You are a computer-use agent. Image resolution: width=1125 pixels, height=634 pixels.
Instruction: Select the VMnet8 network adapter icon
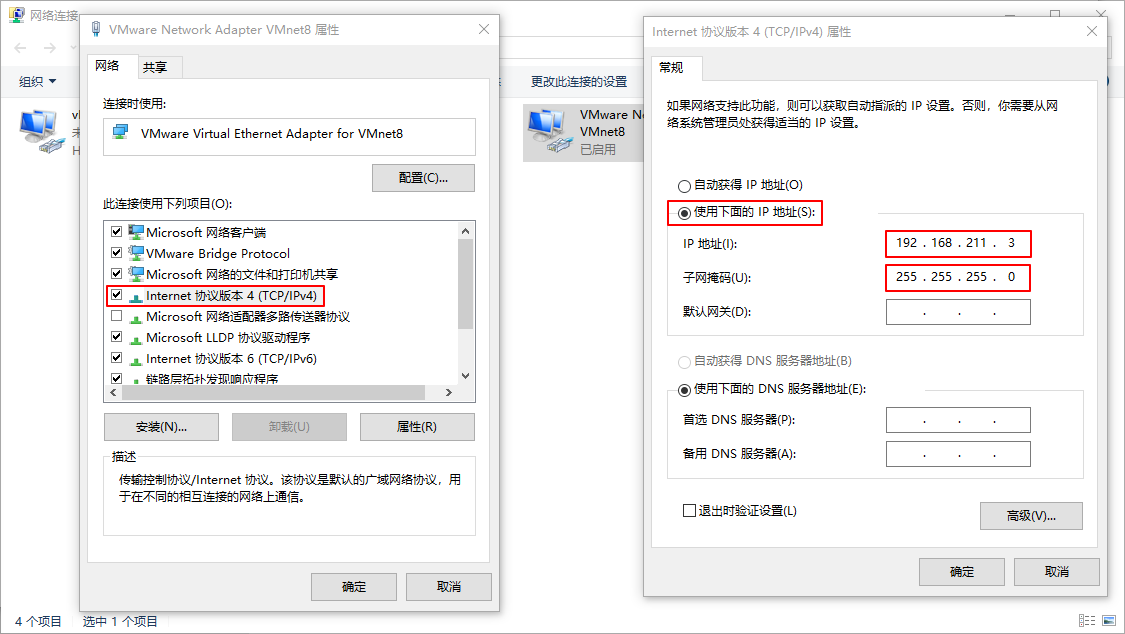coord(550,131)
